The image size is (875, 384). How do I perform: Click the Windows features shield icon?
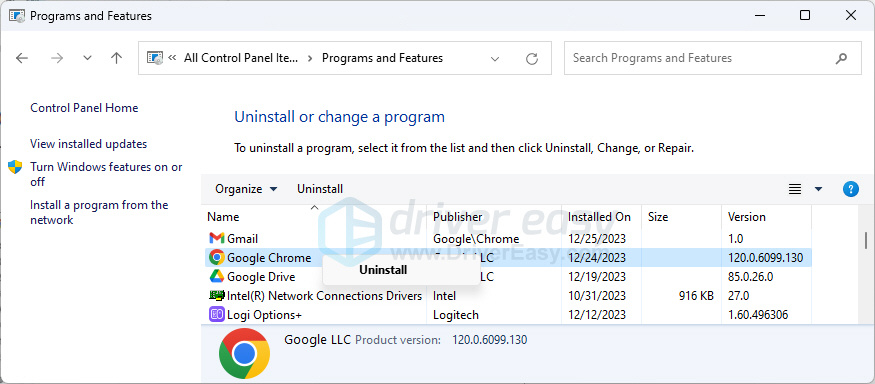[15, 167]
